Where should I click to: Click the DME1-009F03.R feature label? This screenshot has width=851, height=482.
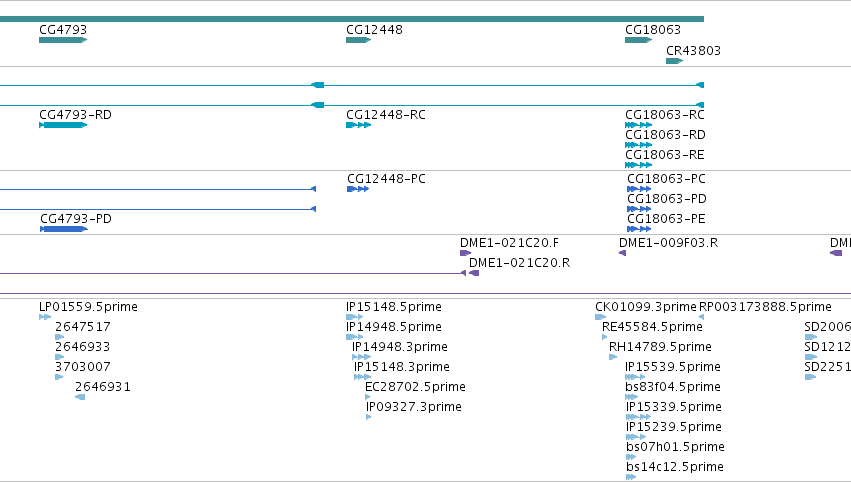click(x=669, y=243)
